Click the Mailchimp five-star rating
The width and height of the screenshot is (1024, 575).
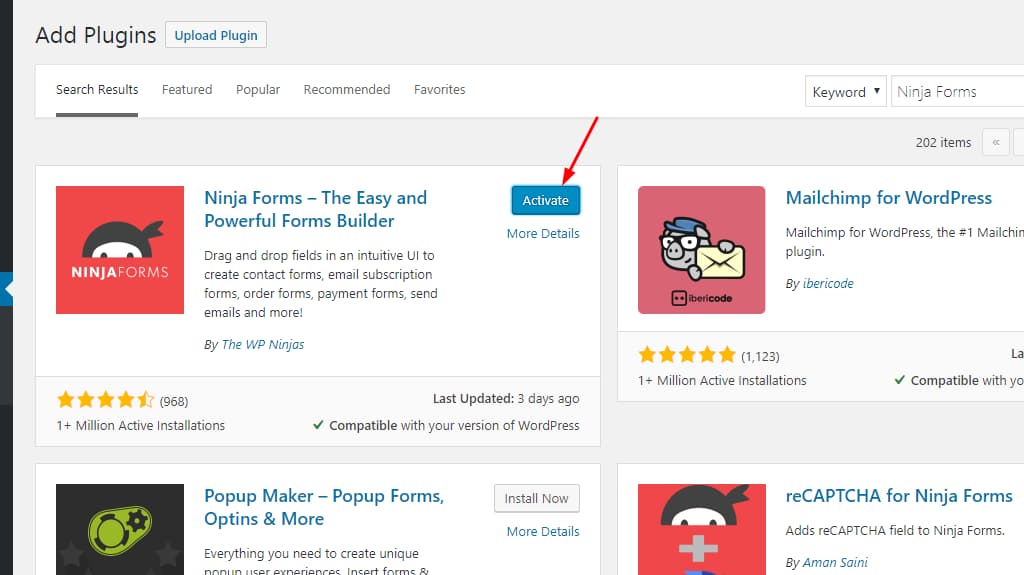pos(686,355)
